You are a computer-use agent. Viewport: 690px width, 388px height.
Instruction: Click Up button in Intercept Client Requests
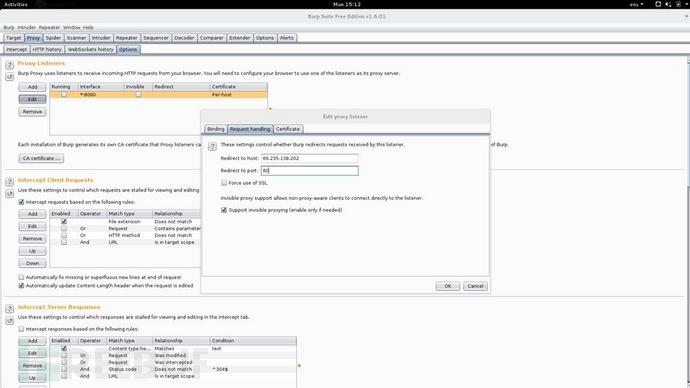[x=33, y=251]
